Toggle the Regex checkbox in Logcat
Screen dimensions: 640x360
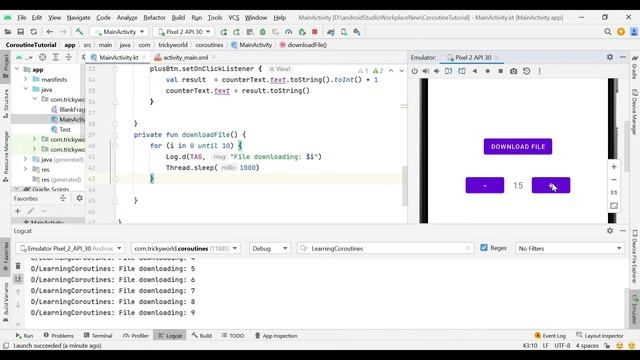(x=484, y=248)
